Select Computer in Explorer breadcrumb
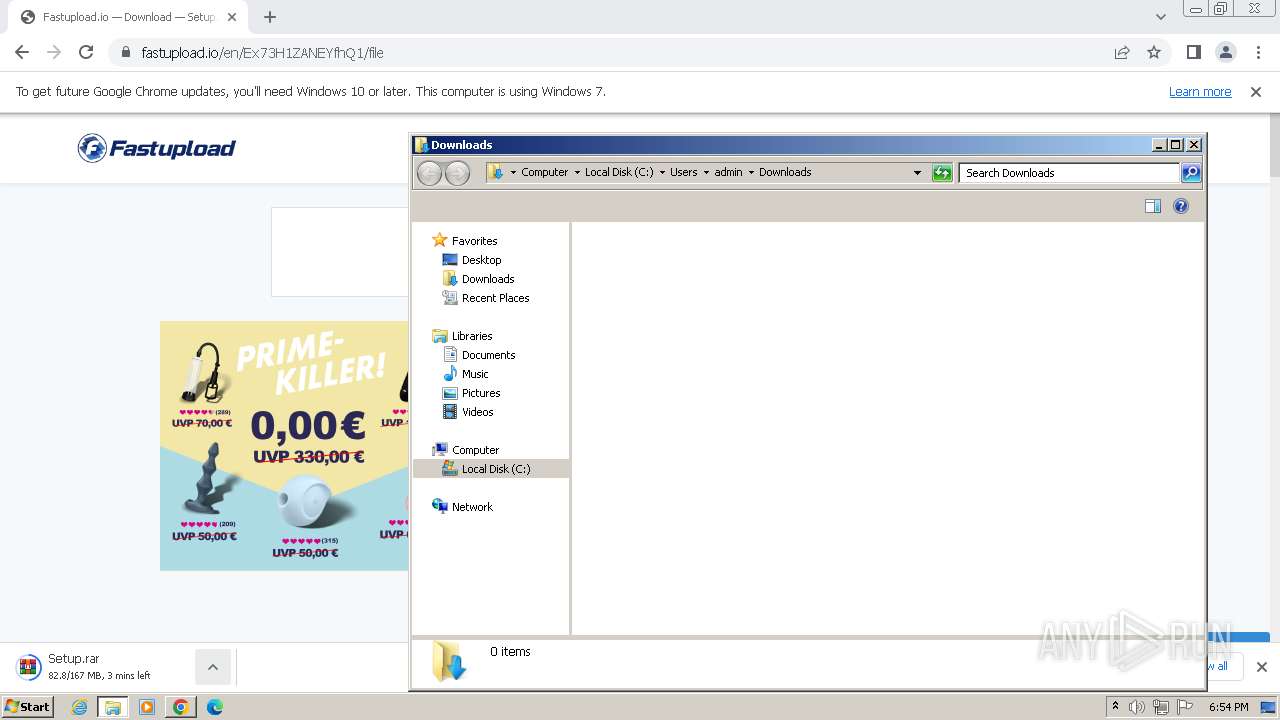This screenshot has height=720, width=1280. [545, 172]
